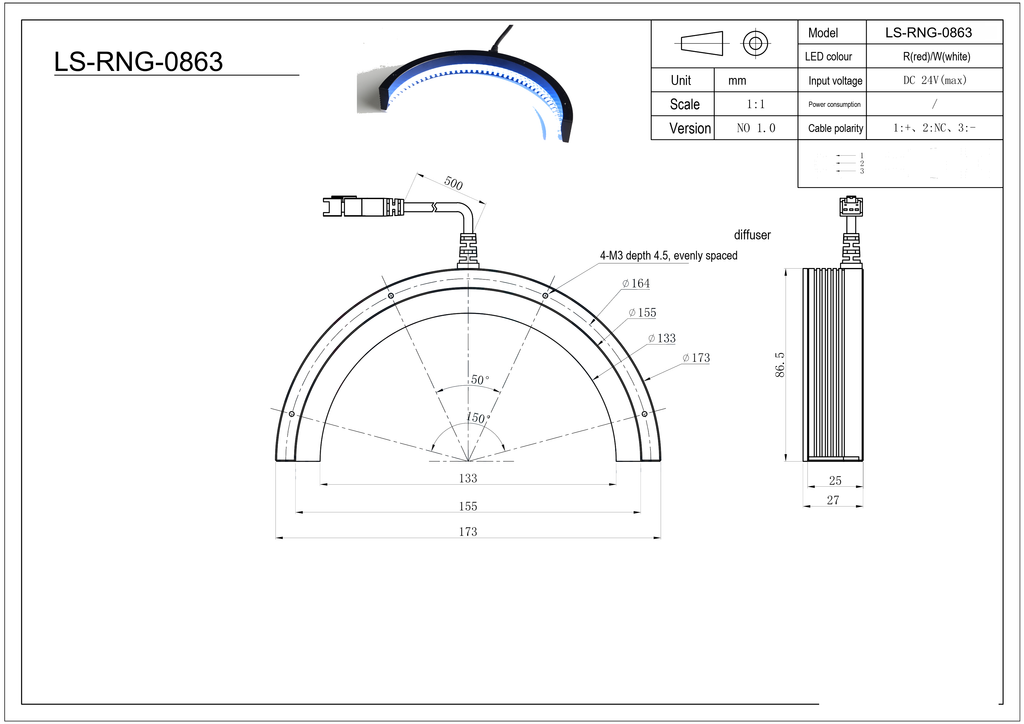Click the 'diffuser' label
The height and width of the screenshot is (724, 1024).
(x=752, y=235)
